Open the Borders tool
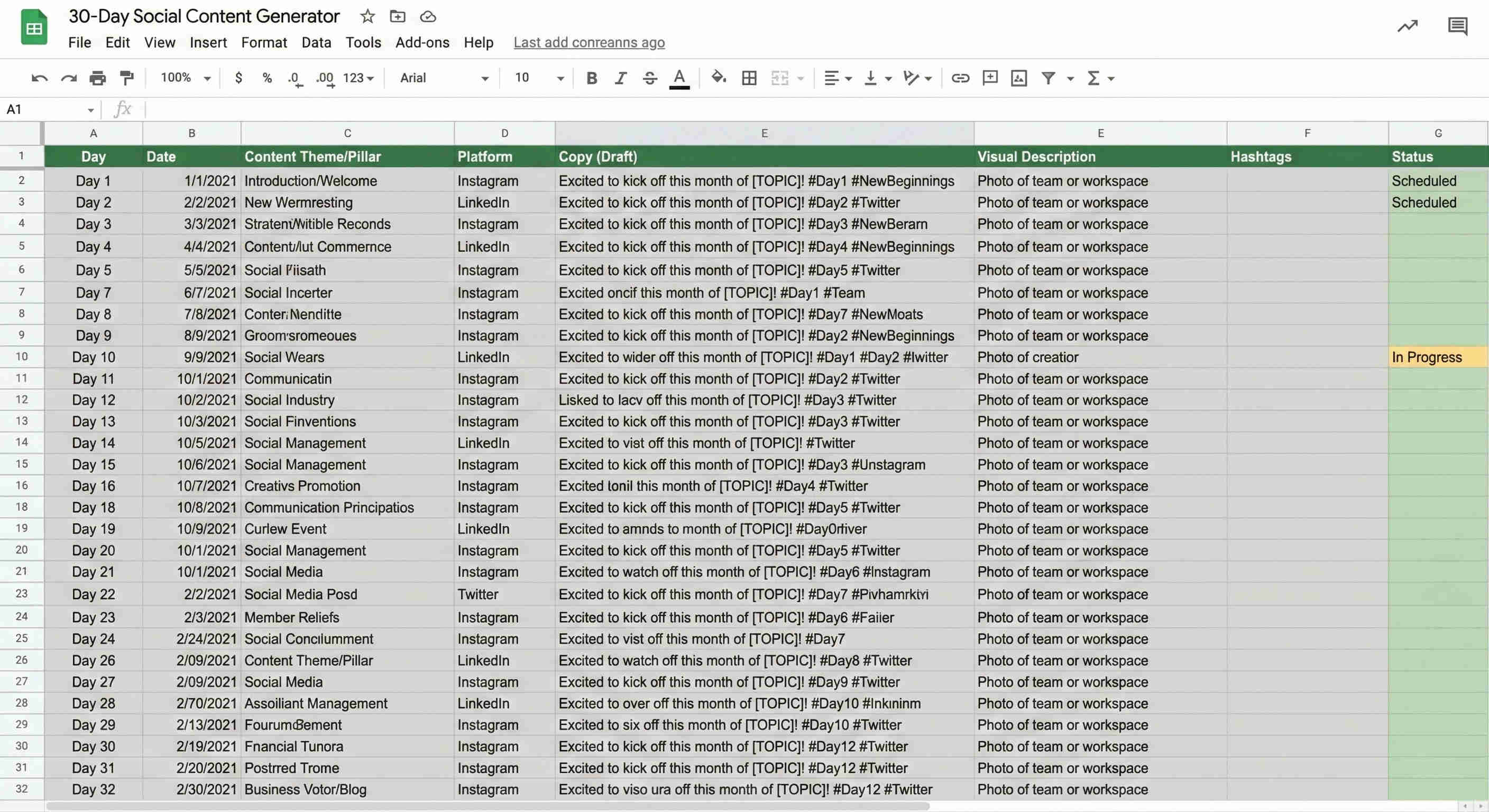1489x812 pixels. click(749, 78)
